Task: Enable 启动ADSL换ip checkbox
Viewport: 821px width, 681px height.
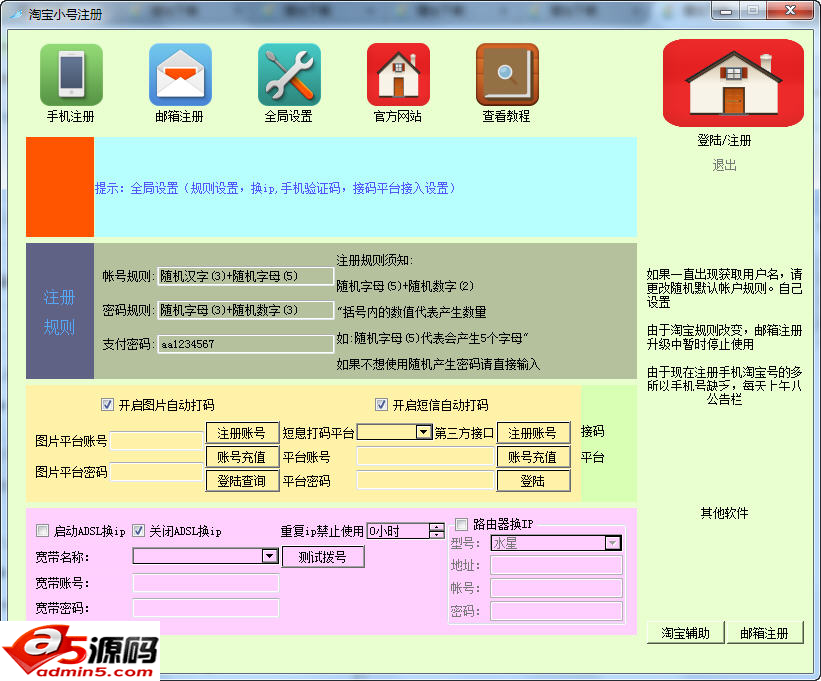Action: click(42, 531)
